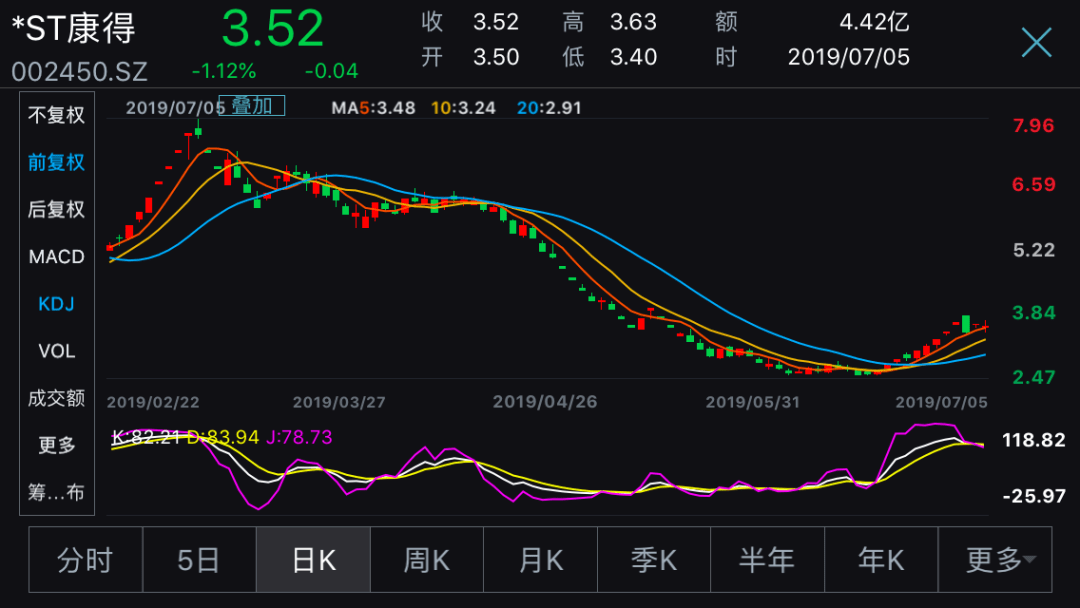Select 不复权 adjustment mode
Screen dimensions: 1080x608
pos(56,115)
